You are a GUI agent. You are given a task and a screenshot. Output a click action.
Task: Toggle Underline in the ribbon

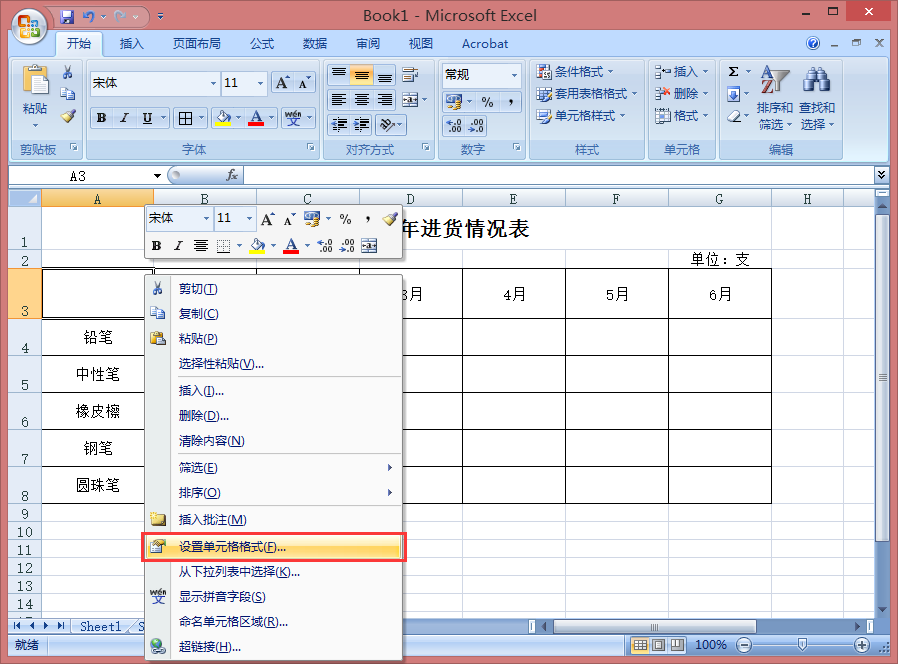click(x=147, y=119)
